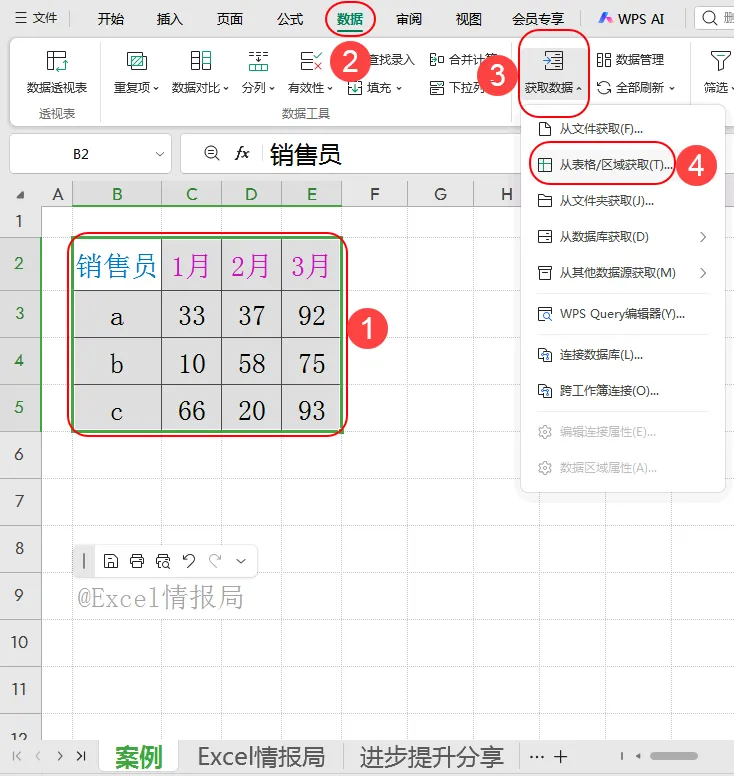734x776 pixels.
Task: Go to last sheet navigation arrow
Action: click(81, 756)
